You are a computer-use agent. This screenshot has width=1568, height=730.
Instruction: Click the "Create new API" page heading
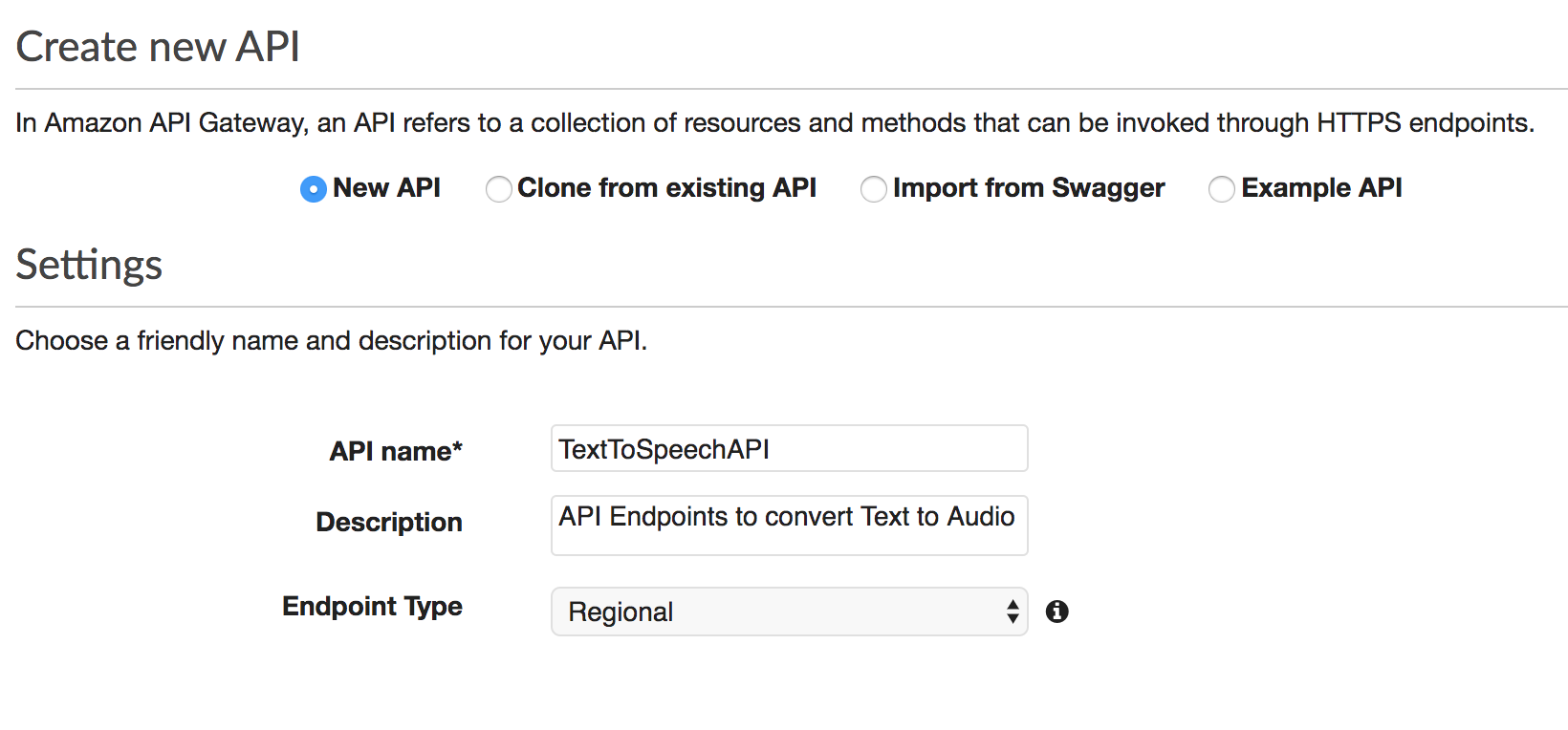point(158,47)
